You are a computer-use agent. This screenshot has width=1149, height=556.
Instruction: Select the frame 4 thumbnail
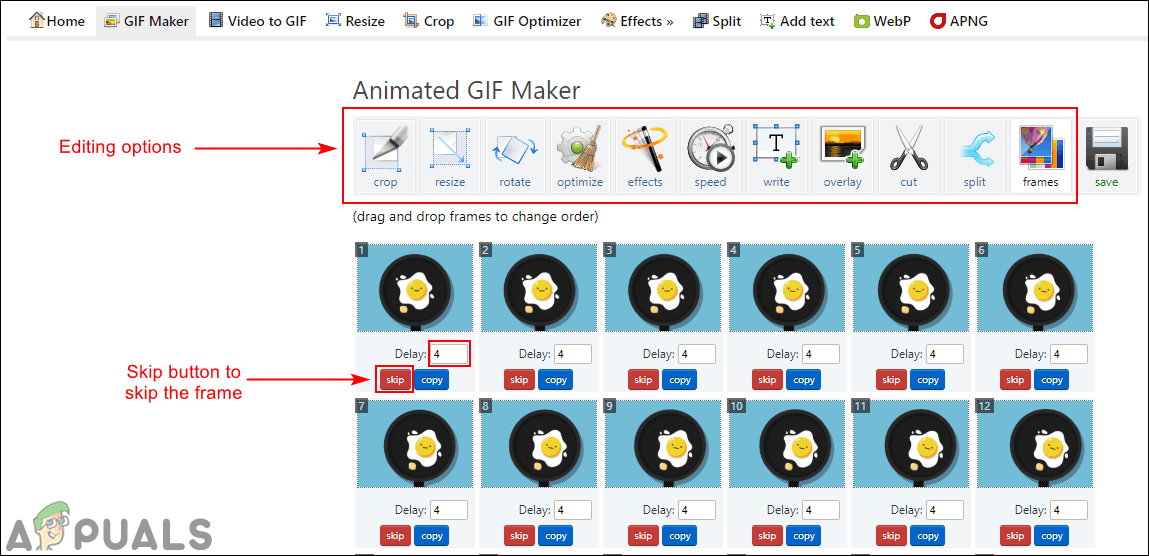coord(786,288)
